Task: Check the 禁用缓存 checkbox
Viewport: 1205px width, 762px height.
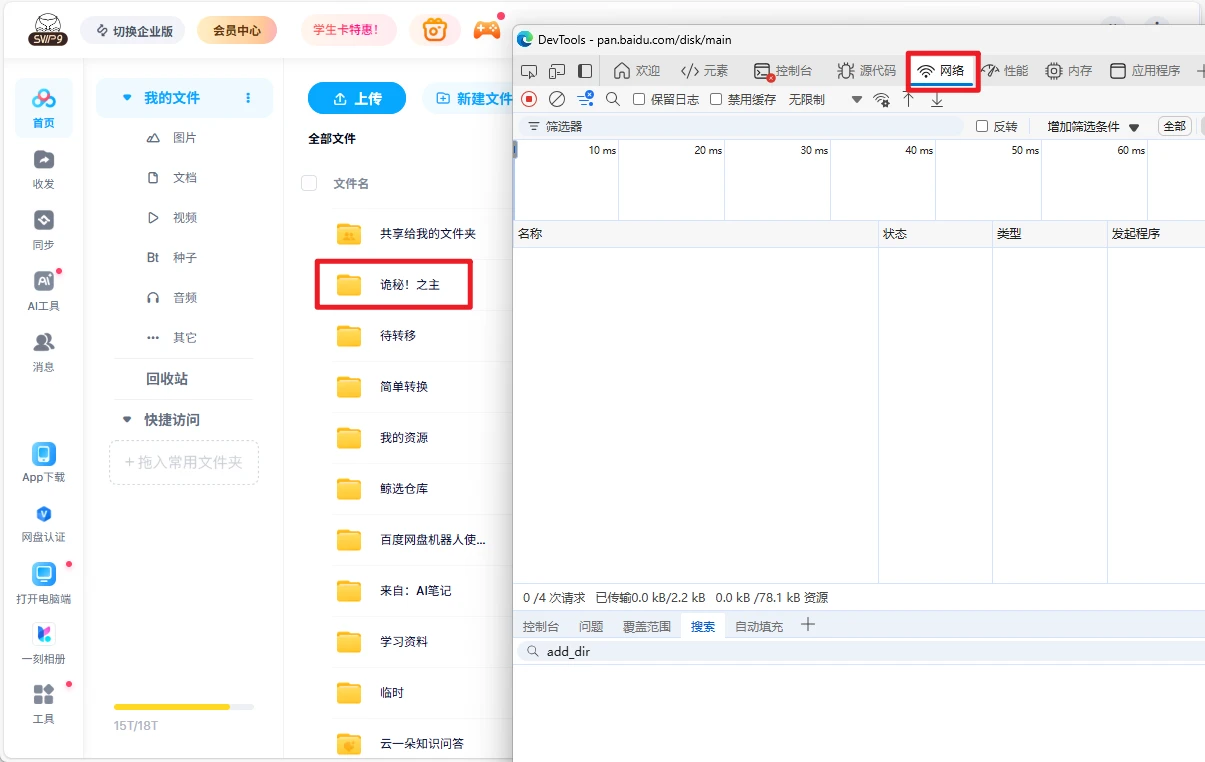Action: [x=716, y=99]
